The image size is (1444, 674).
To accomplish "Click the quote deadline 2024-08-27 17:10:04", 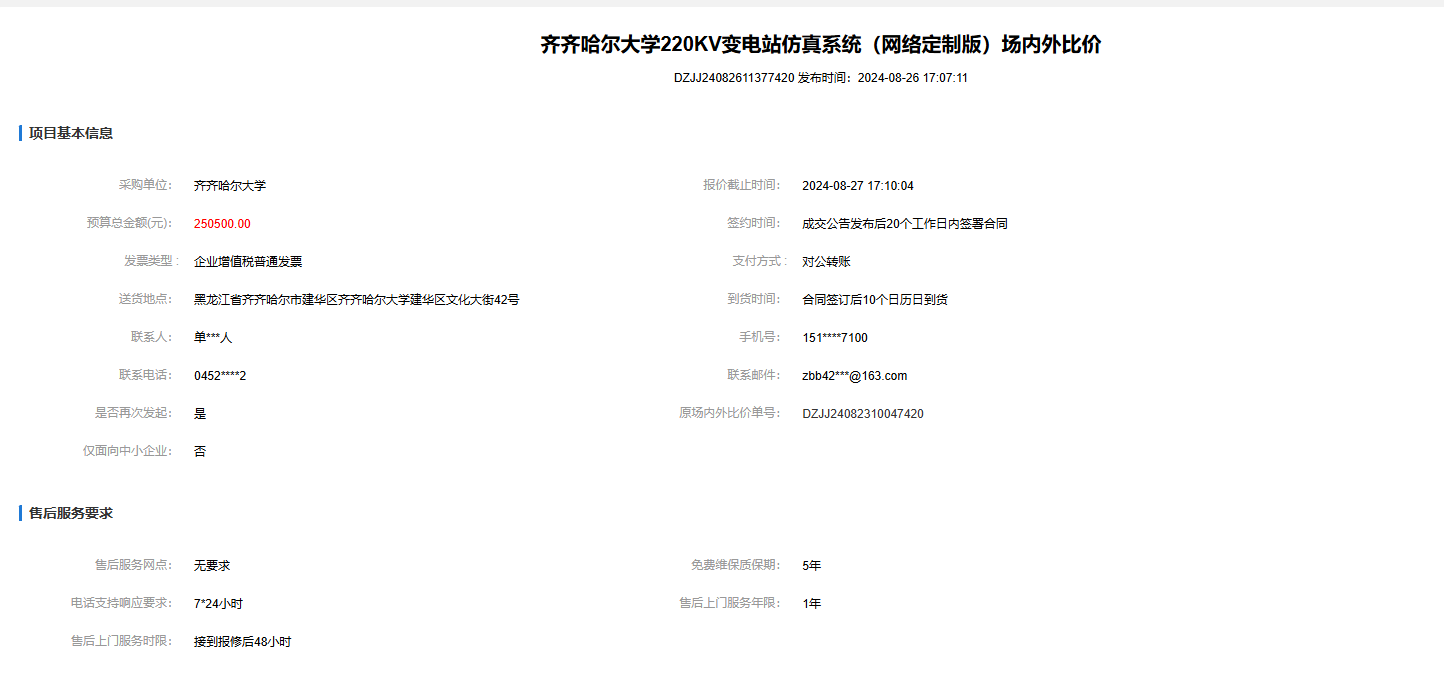I will click(857, 186).
